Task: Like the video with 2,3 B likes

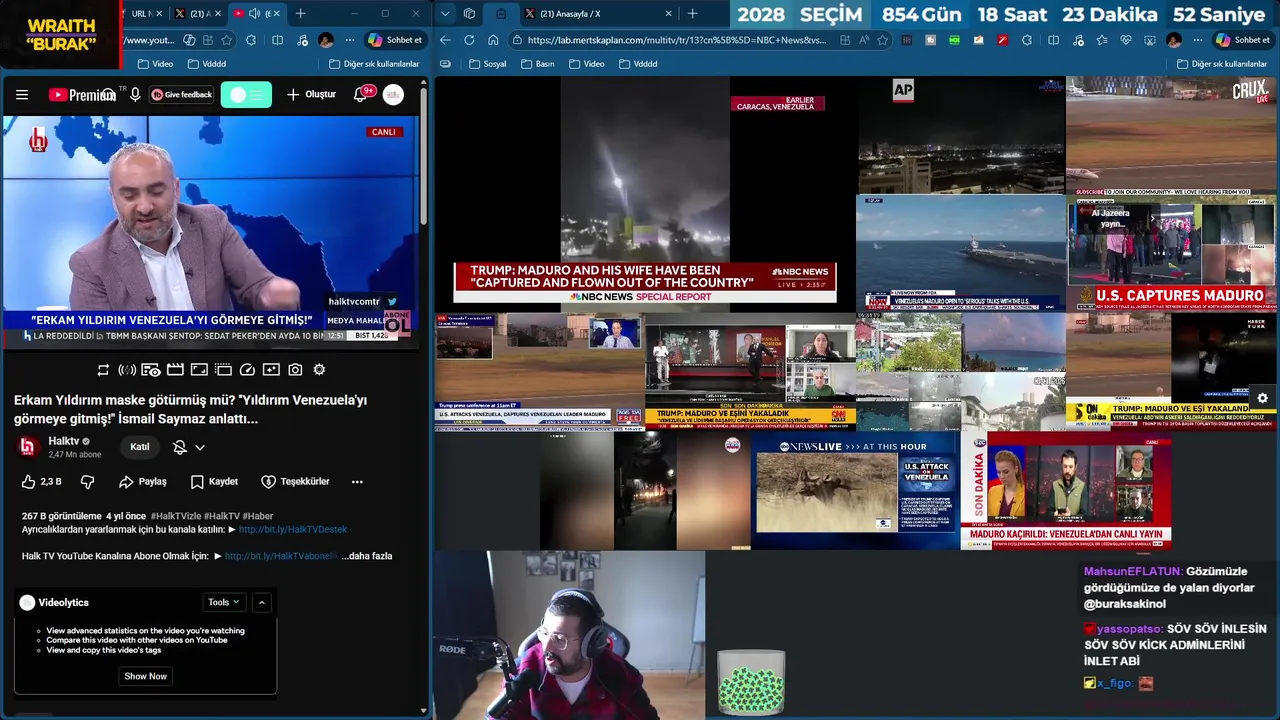Action: 42,481
